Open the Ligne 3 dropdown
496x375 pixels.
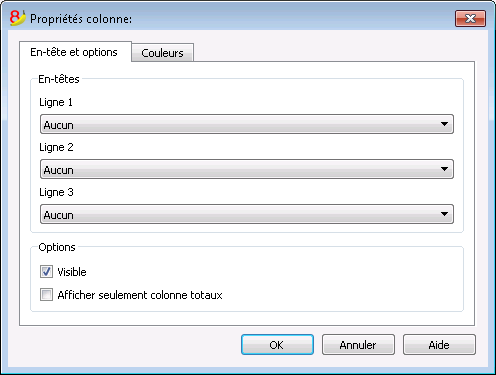[247, 214]
